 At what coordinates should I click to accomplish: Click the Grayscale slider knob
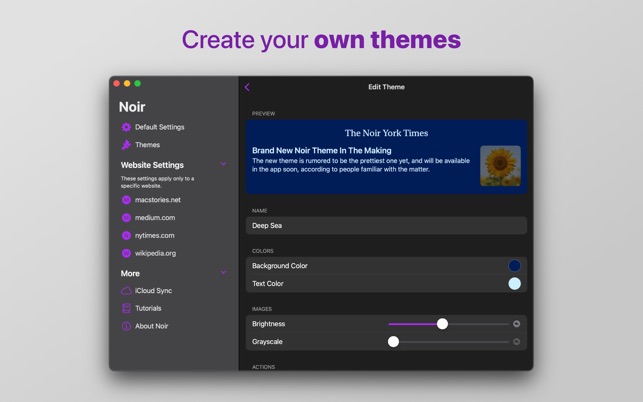pos(393,342)
